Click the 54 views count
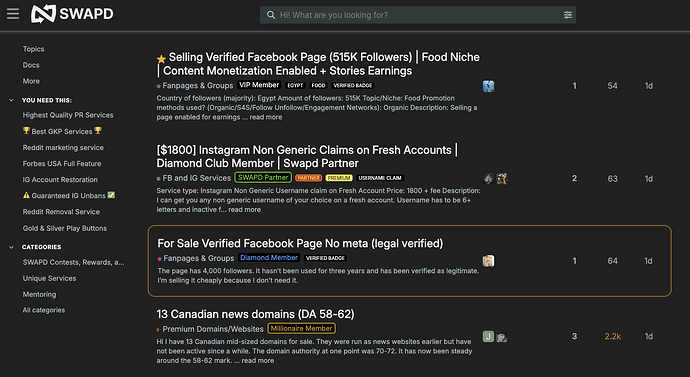 point(613,86)
